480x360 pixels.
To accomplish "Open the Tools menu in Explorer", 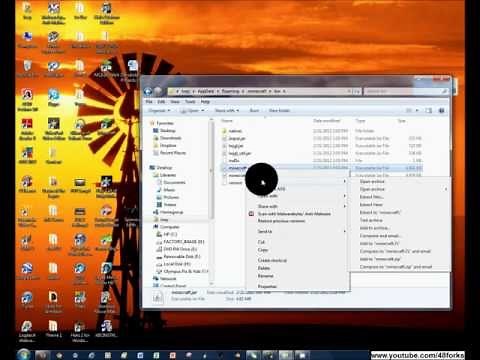I will [x=190, y=102].
